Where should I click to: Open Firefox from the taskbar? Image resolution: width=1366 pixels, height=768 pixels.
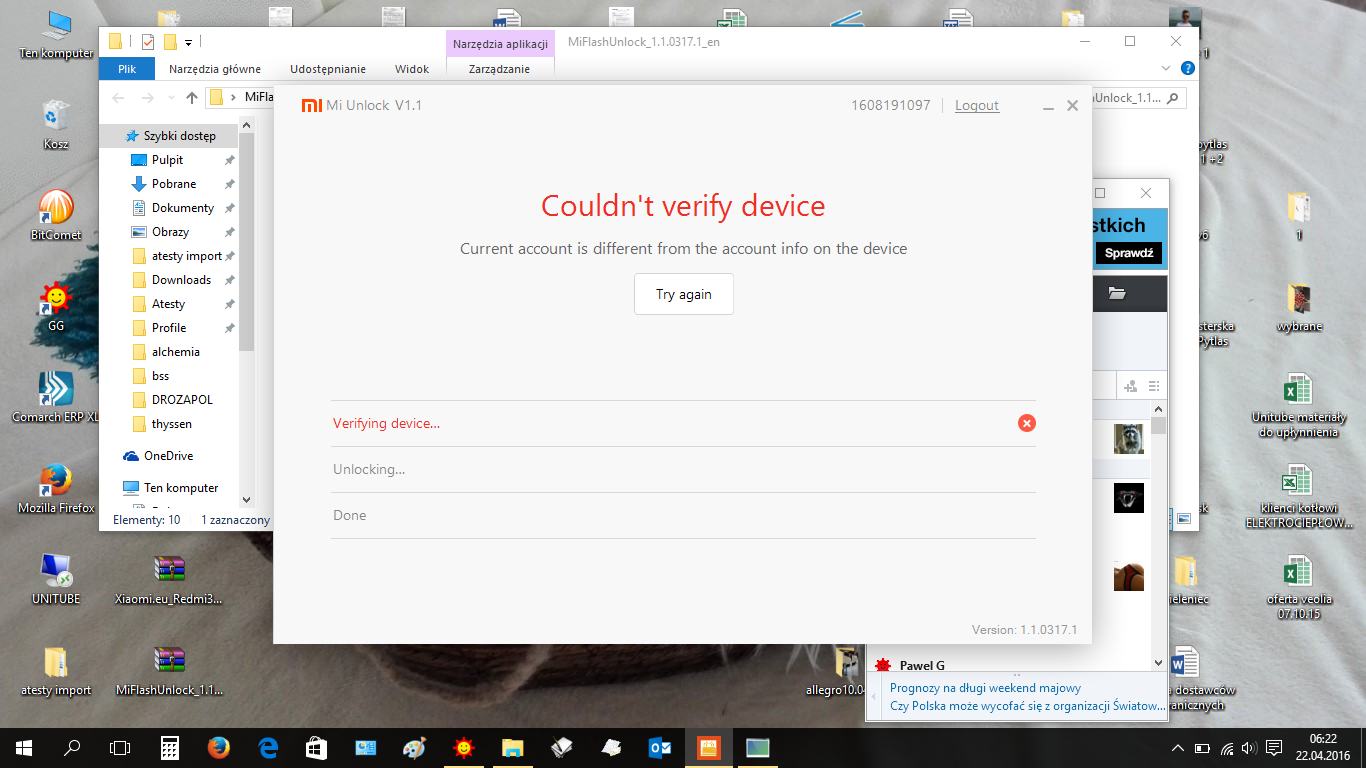point(218,747)
